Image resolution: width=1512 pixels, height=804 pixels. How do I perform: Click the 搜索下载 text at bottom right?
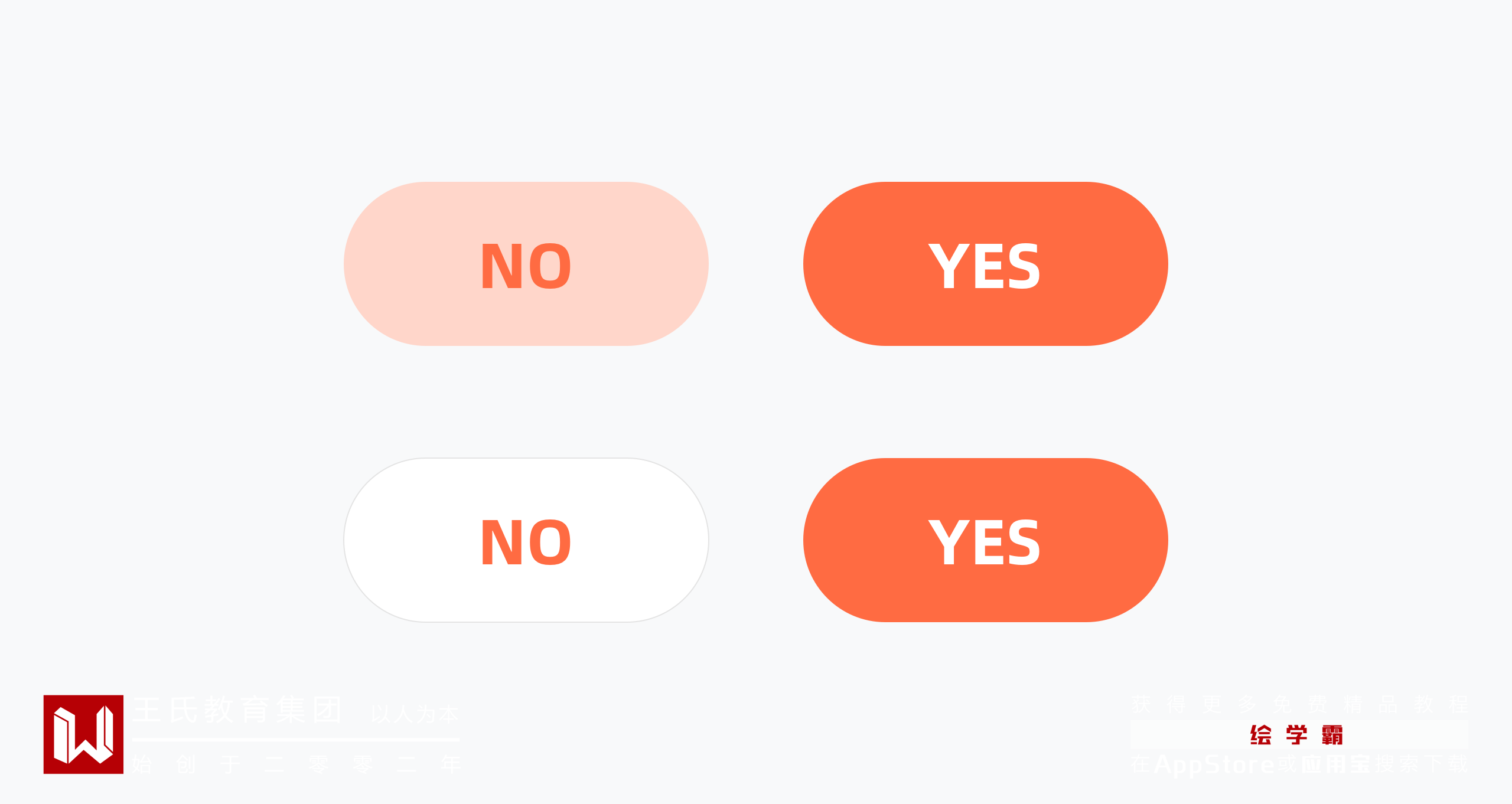tap(1422, 764)
